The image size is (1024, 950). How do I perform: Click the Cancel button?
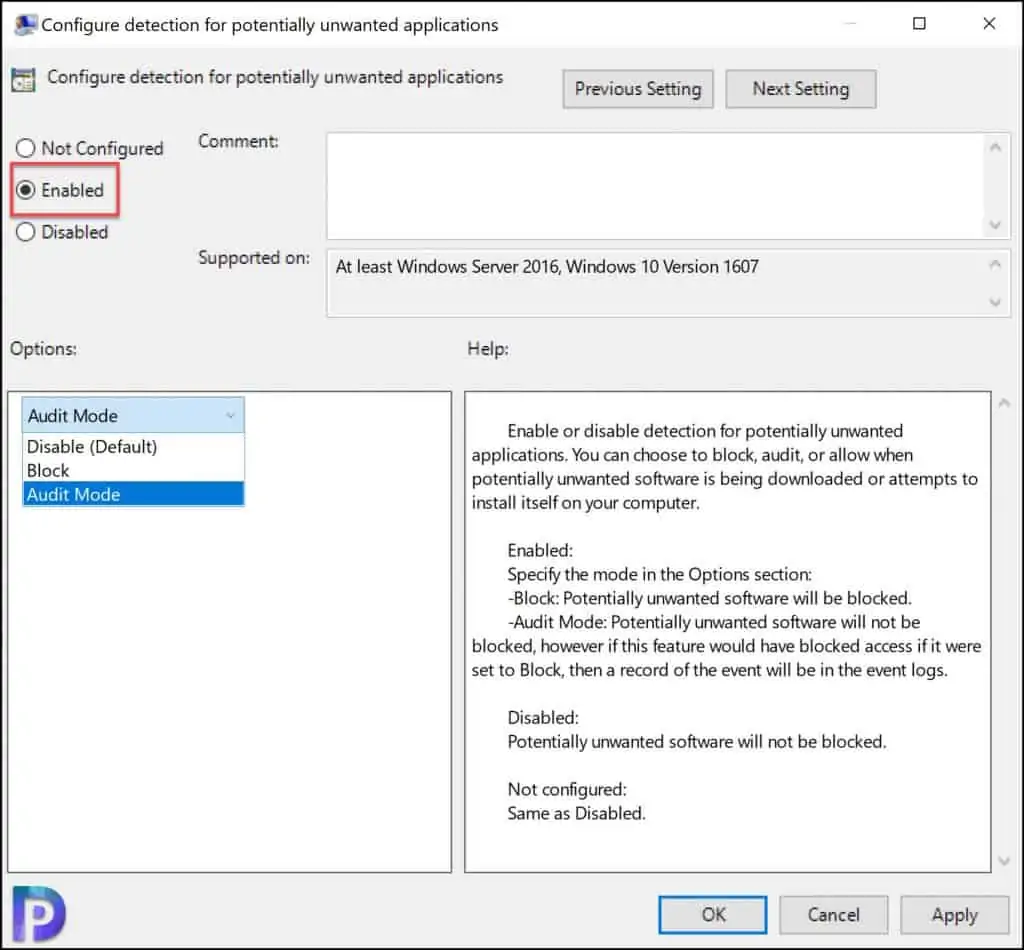[833, 914]
